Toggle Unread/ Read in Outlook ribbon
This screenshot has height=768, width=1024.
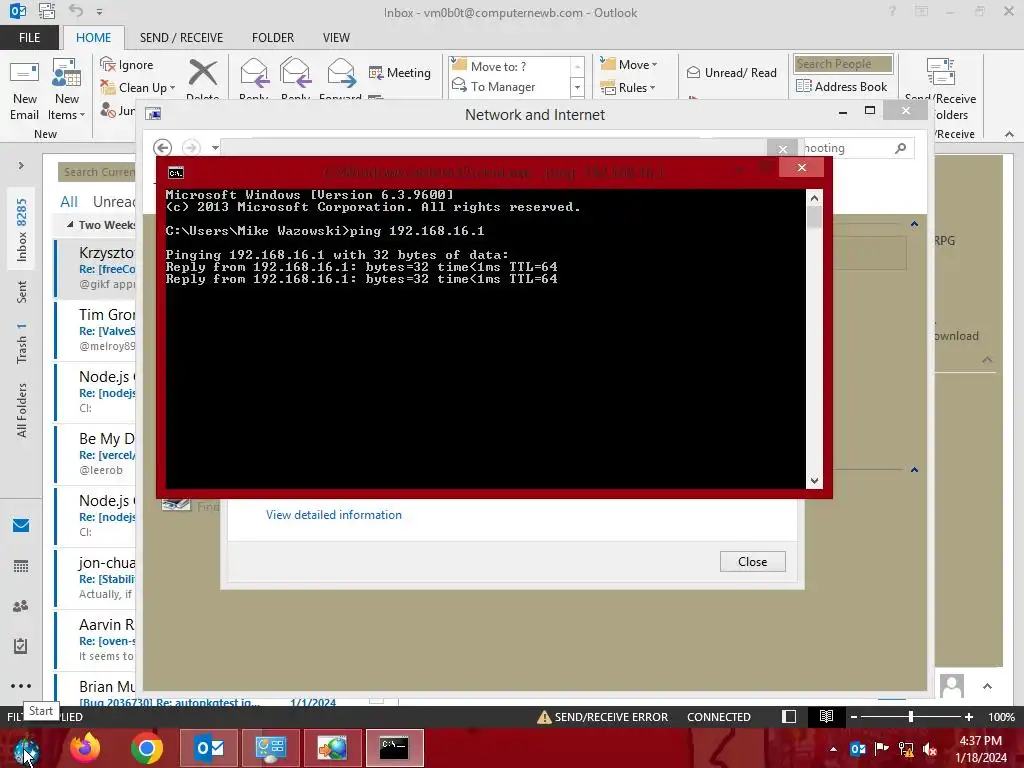point(732,72)
